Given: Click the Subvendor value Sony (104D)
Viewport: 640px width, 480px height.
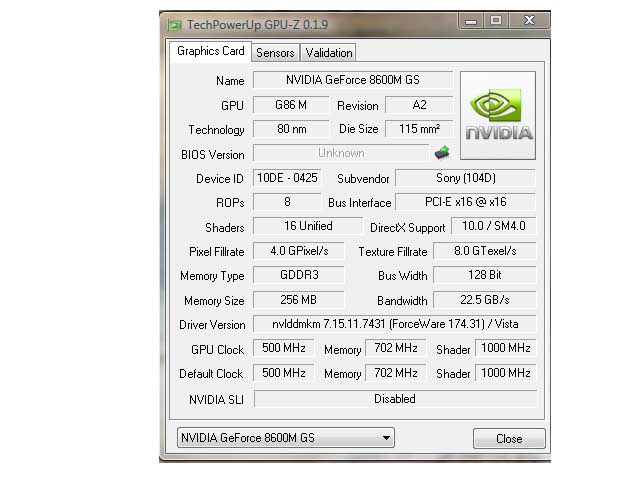Looking at the screenshot, I should pyautogui.click(x=465, y=178).
